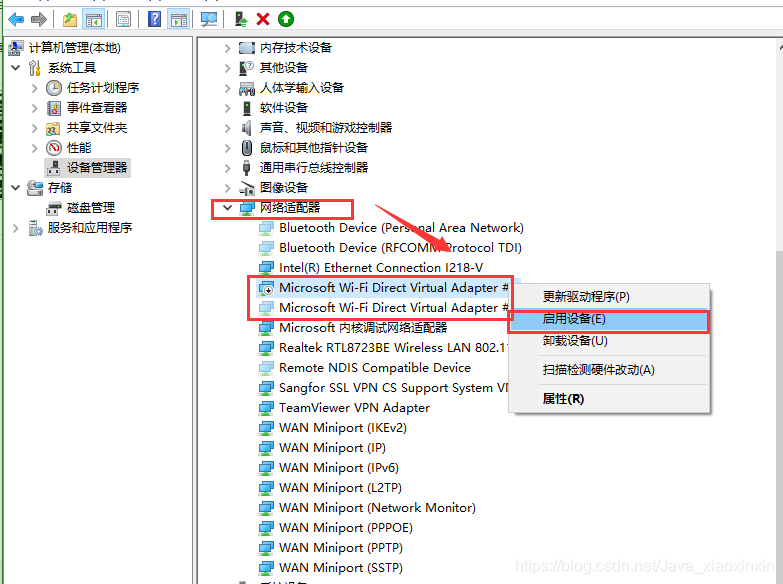Choose 启用设备(E) from context menu
The image size is (783, 584).
coord(609,320)
